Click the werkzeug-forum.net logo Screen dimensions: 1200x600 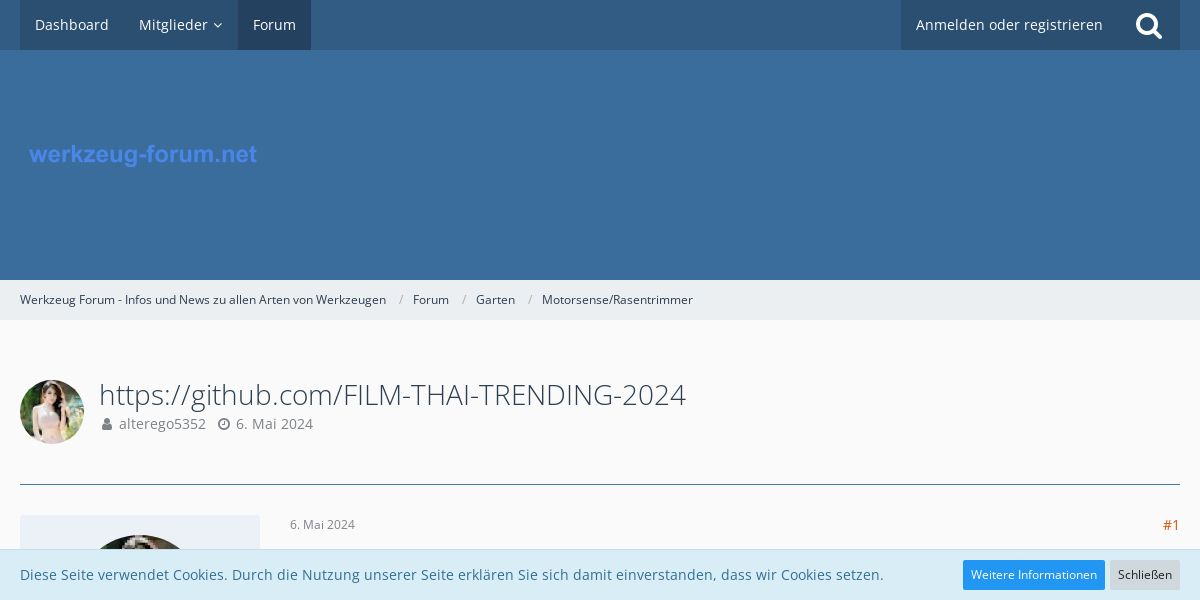143,154
